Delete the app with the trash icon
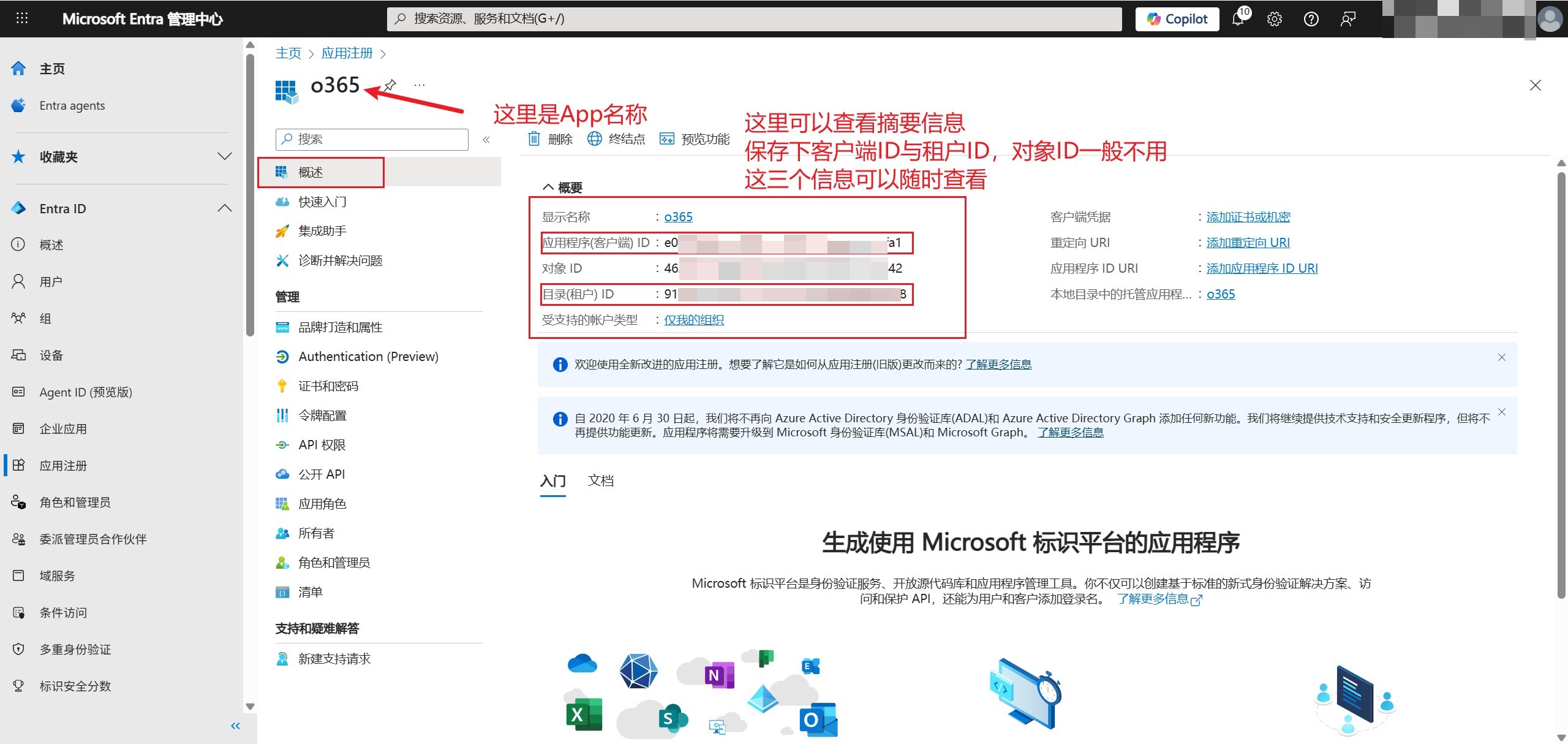The height and width of the screenshot is (744, 1568). click(x=549, y=139)
